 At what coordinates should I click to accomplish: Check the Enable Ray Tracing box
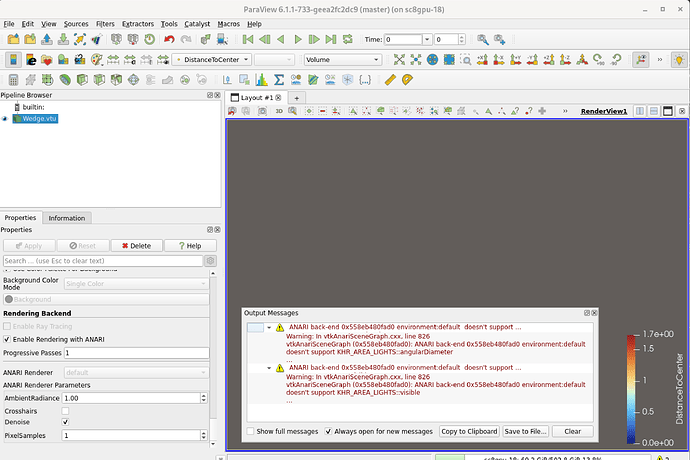click(7, 326)
